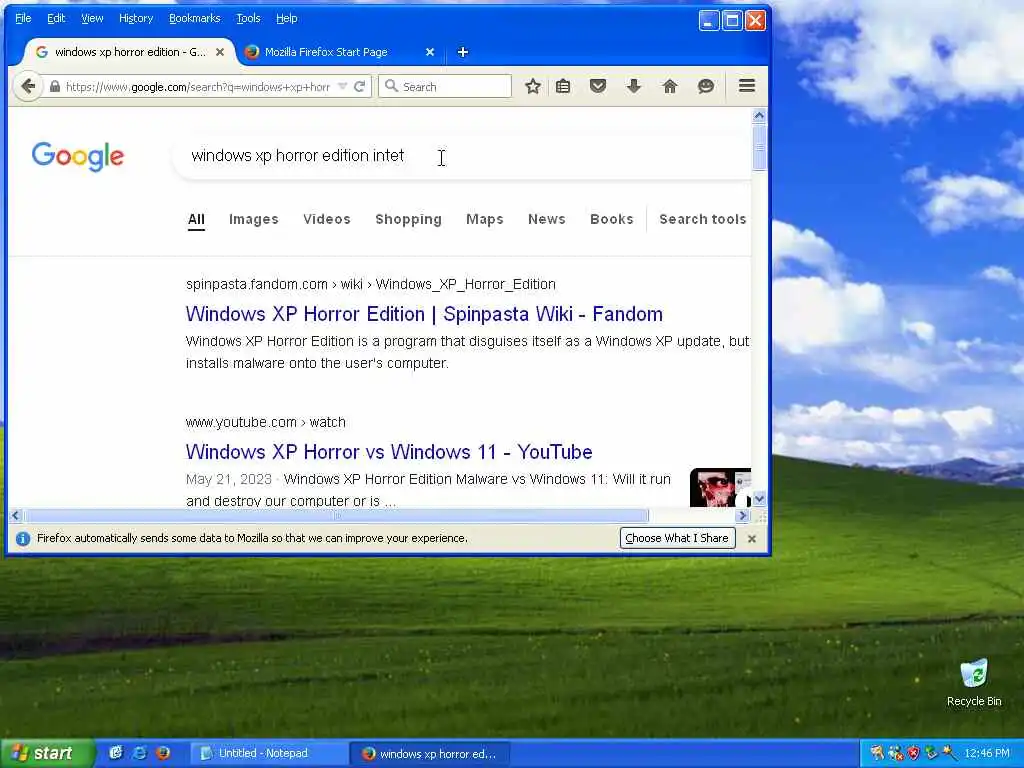Click the address bar URL field
Image resolution: width=1024 pixels, height=768 pixels.
[x=197, y=86]
